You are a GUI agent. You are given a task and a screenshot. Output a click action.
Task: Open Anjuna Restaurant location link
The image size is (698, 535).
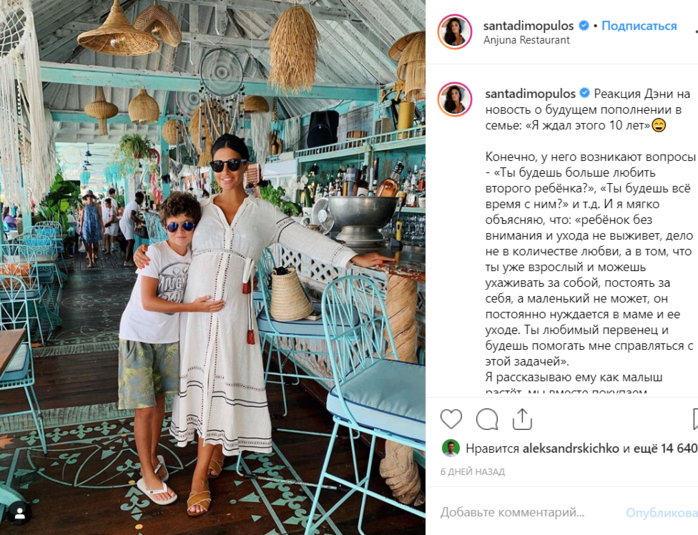coord(526,40)
